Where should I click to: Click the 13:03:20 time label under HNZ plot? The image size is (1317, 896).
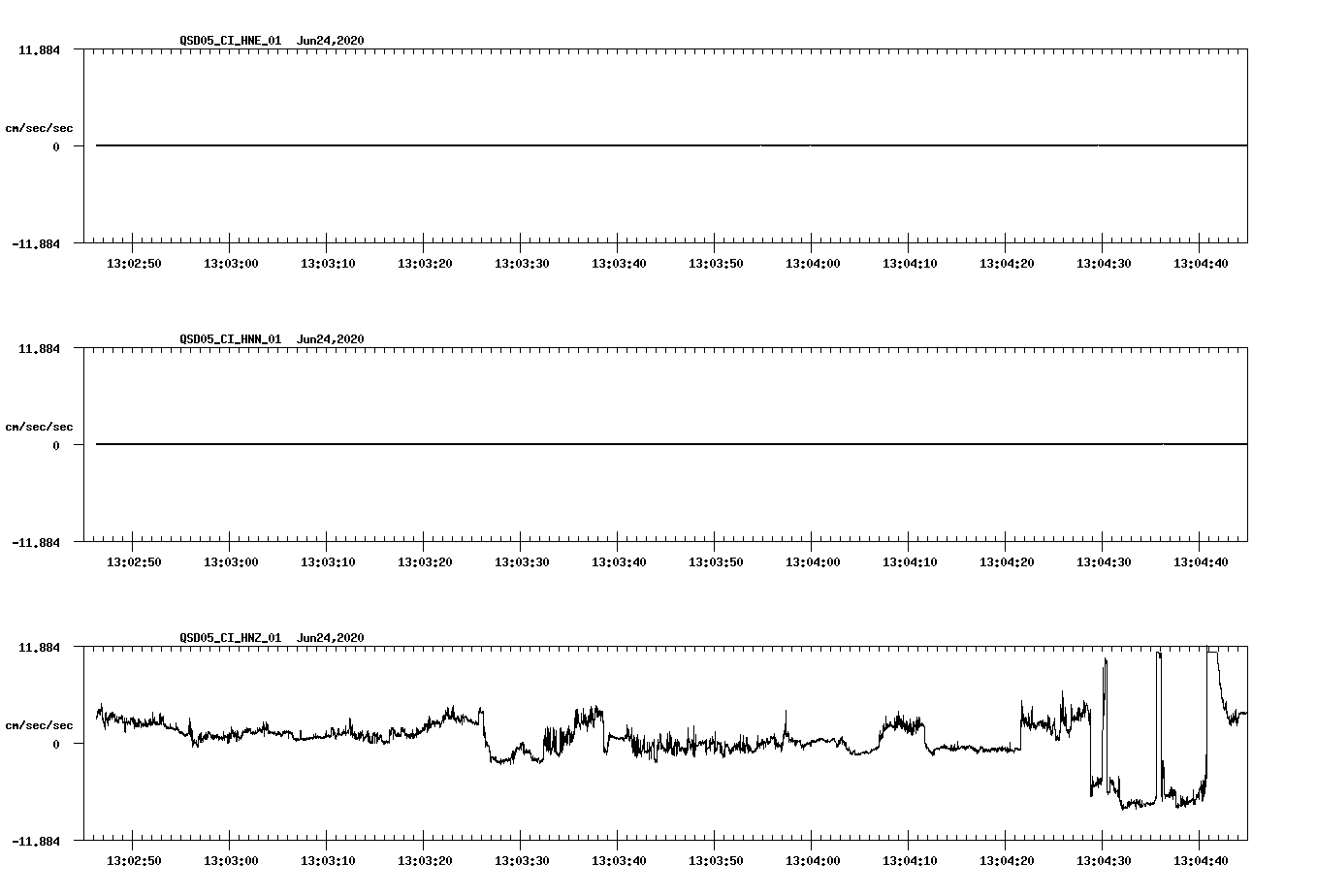coord(425,861)
